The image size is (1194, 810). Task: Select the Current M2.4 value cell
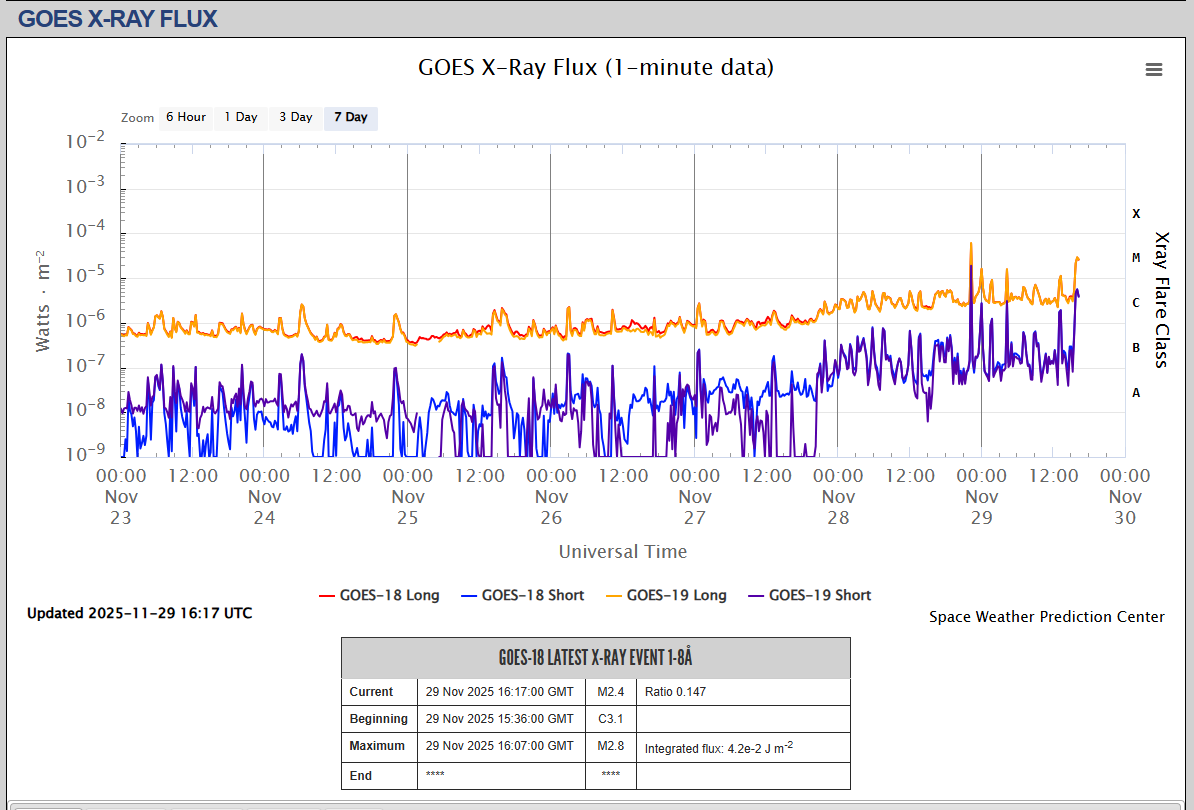[610, 692]
